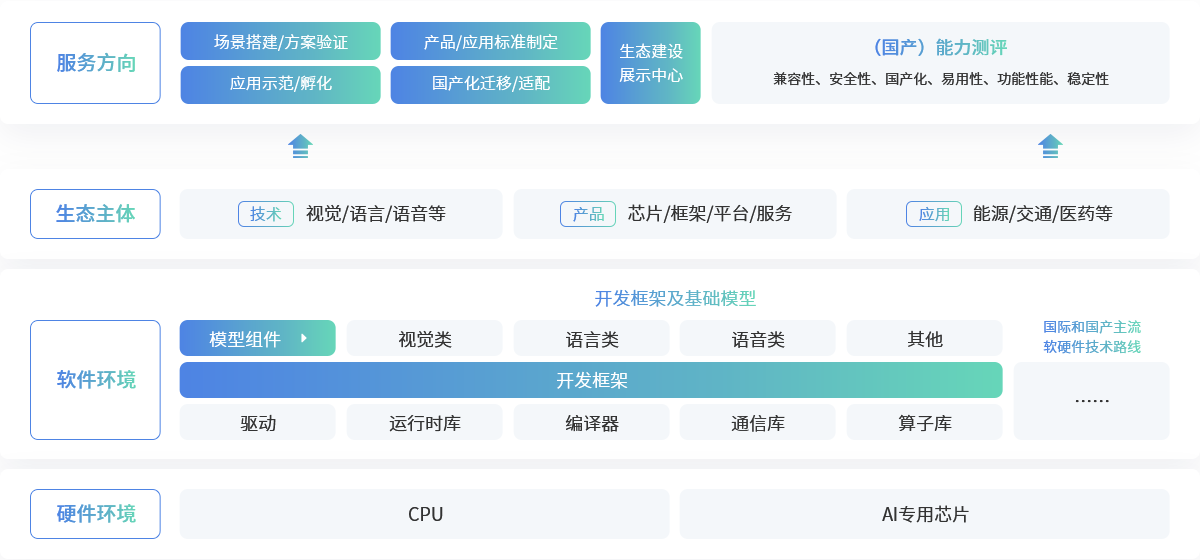Select 国产化迁移/适配 button
This screenshot has height=560, width=1200.
point(491,84)
